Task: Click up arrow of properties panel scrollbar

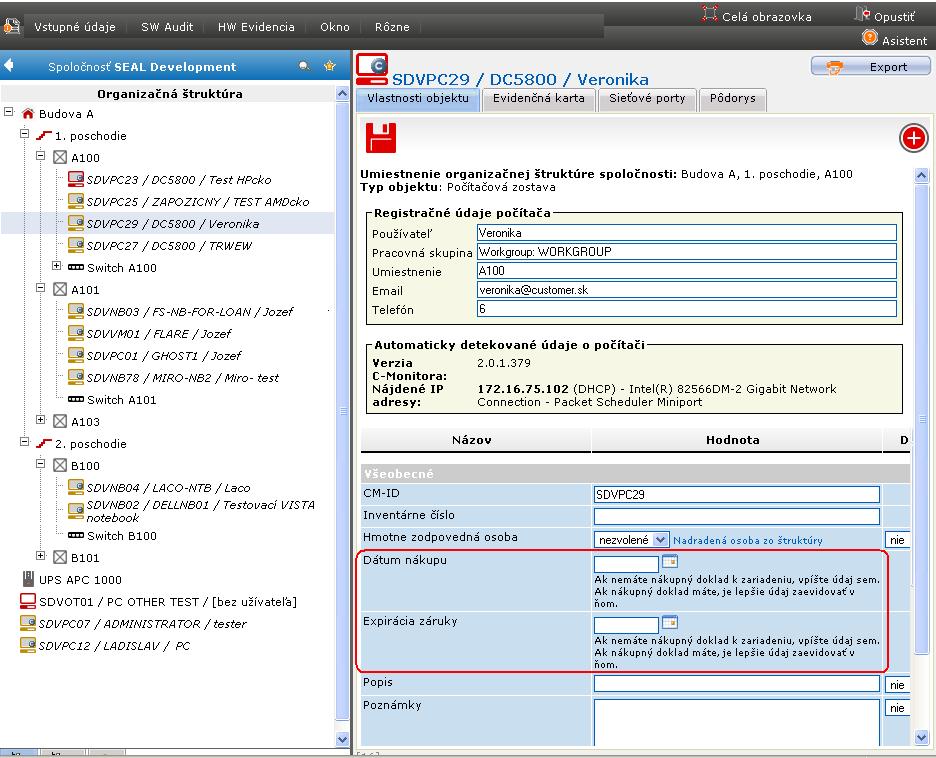Action: click(921, 175)
